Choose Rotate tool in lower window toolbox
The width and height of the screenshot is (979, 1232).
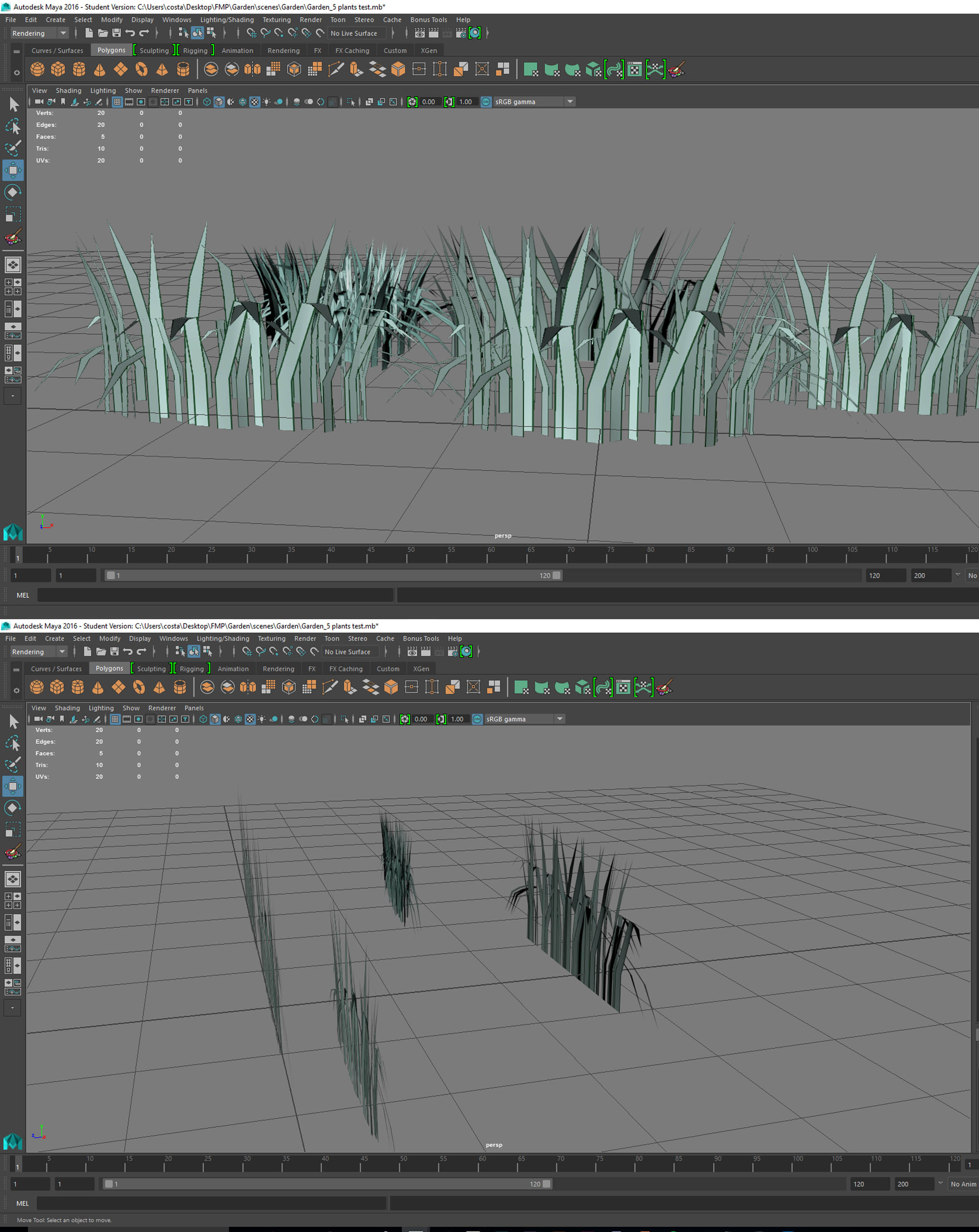tap(13, 808)
